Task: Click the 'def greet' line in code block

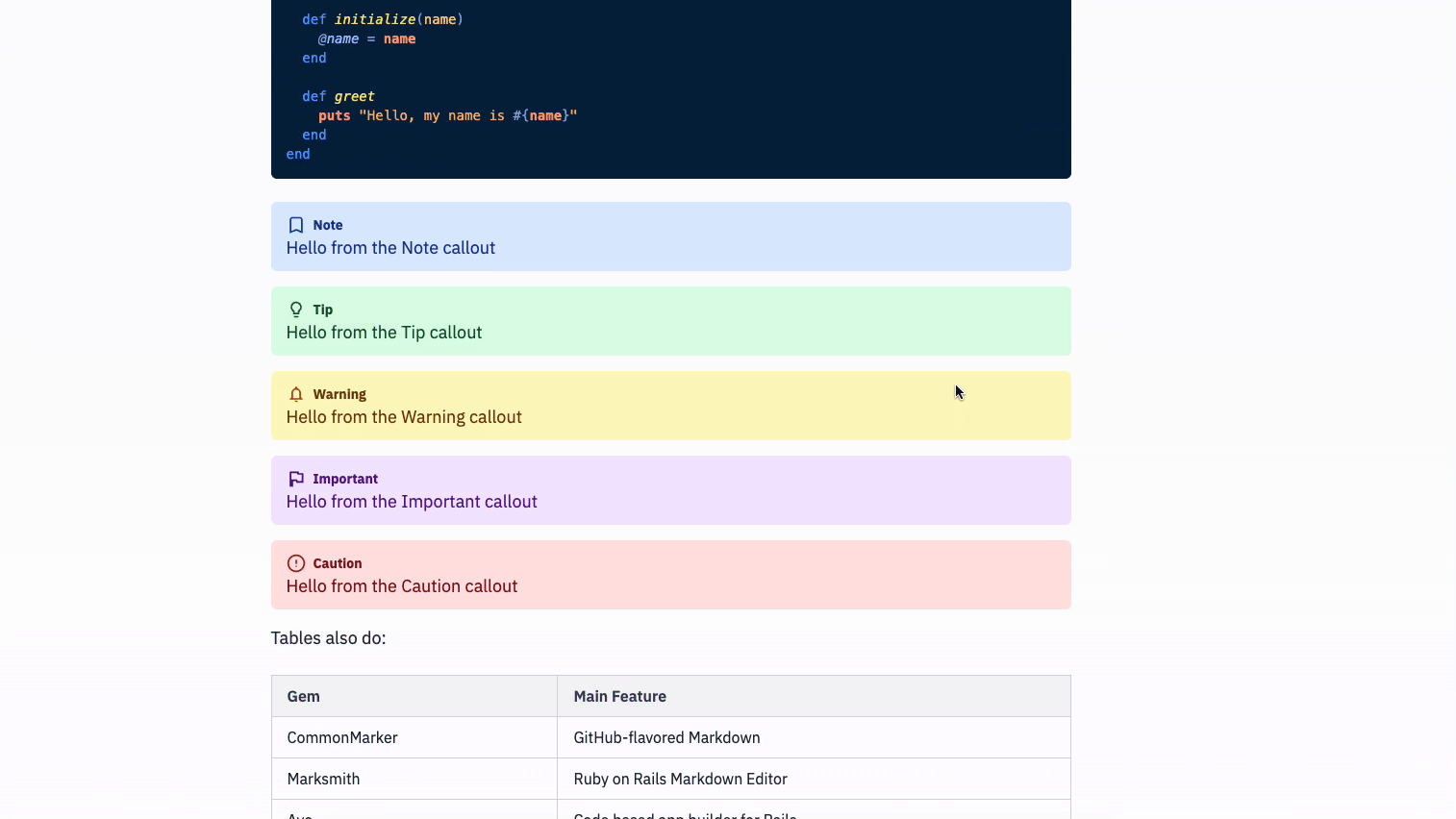Action: click(x=339, y=96)
